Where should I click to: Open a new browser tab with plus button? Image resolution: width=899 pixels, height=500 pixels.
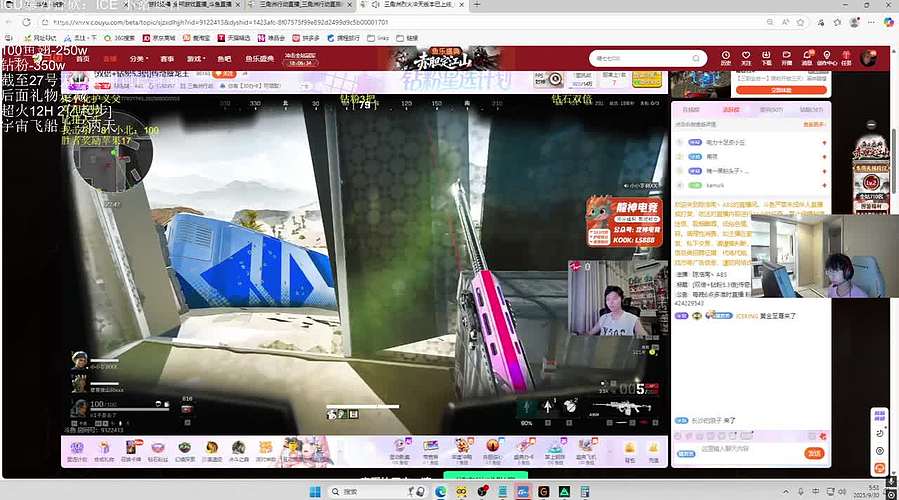point(476,5)
